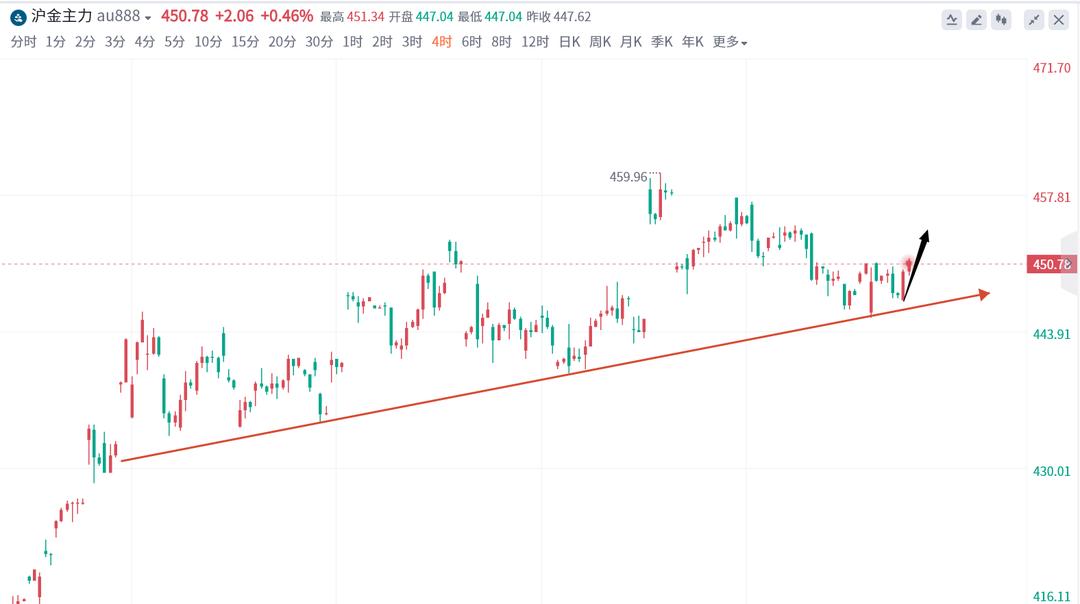Viewport: 1080px width, 604px height.
Task: Select the 15分 interval
Action: click(245, 42)
